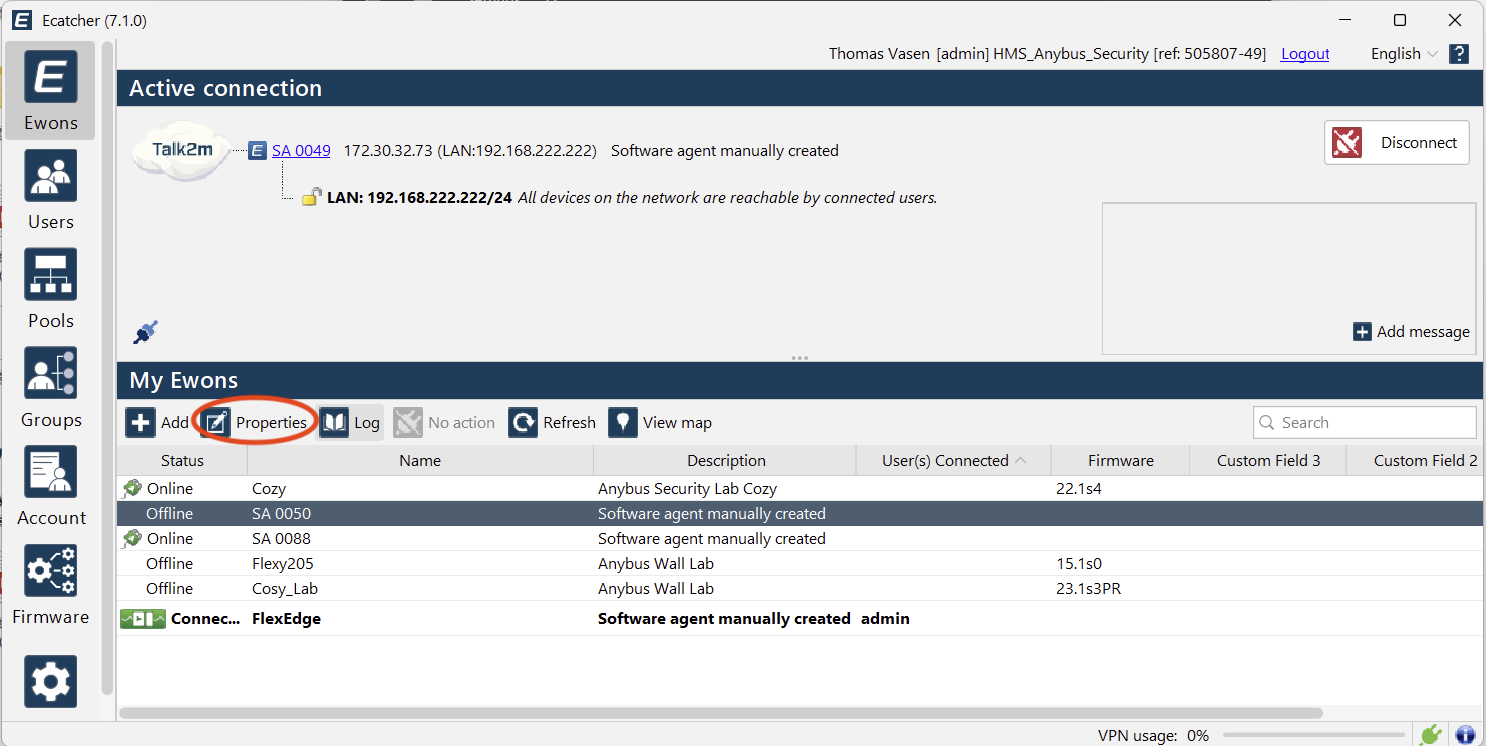Click the panel splitter handle dots
1486x746 pixels.
coord(799,358)
